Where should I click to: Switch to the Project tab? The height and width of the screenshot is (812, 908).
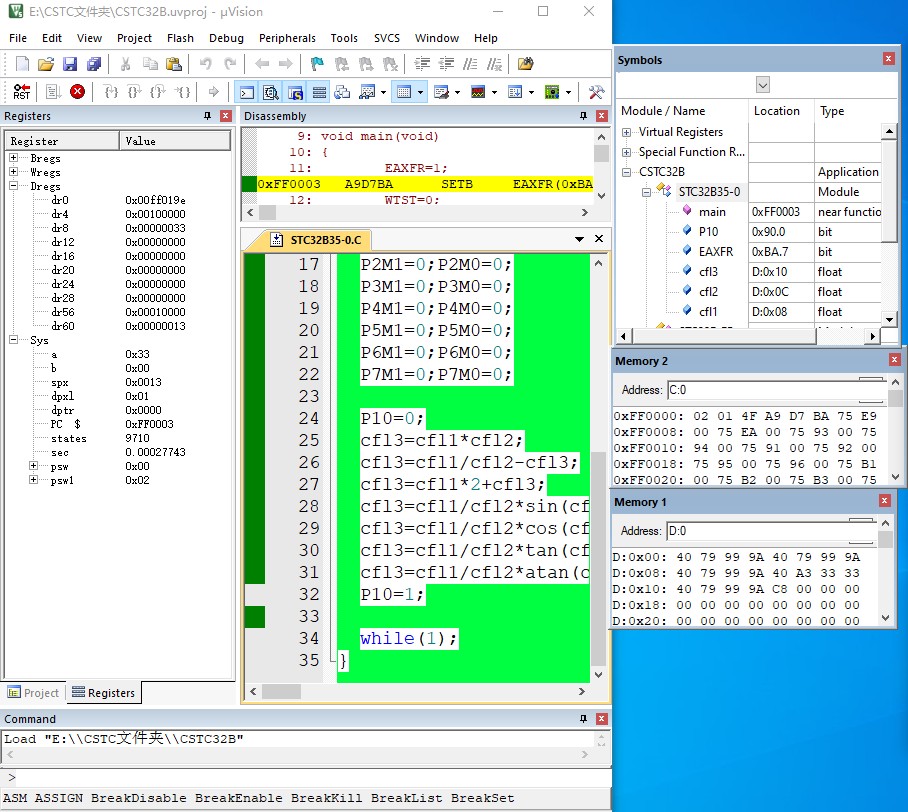34,693
